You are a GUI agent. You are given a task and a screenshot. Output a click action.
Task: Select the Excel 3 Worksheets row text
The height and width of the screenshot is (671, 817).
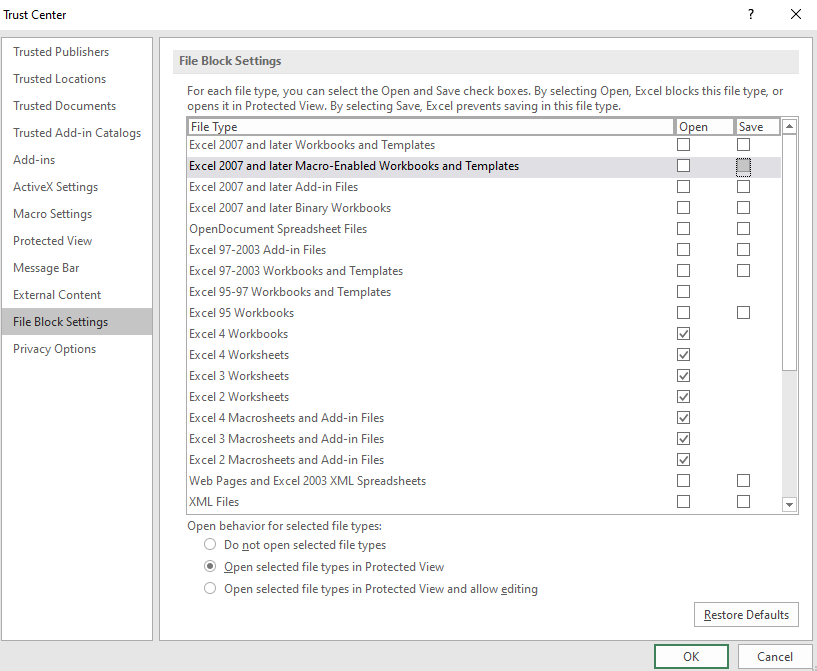239,376
